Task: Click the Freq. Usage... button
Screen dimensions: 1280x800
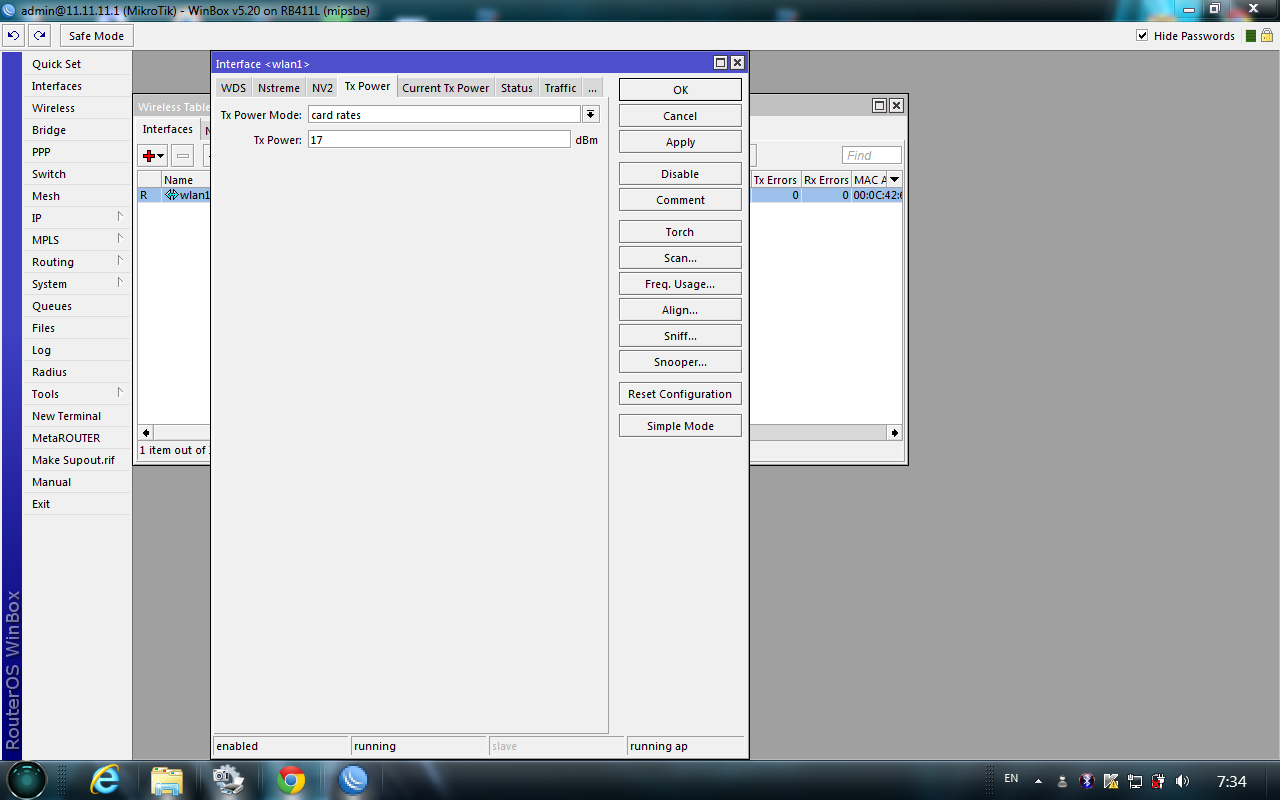Action: coord(680,284)
